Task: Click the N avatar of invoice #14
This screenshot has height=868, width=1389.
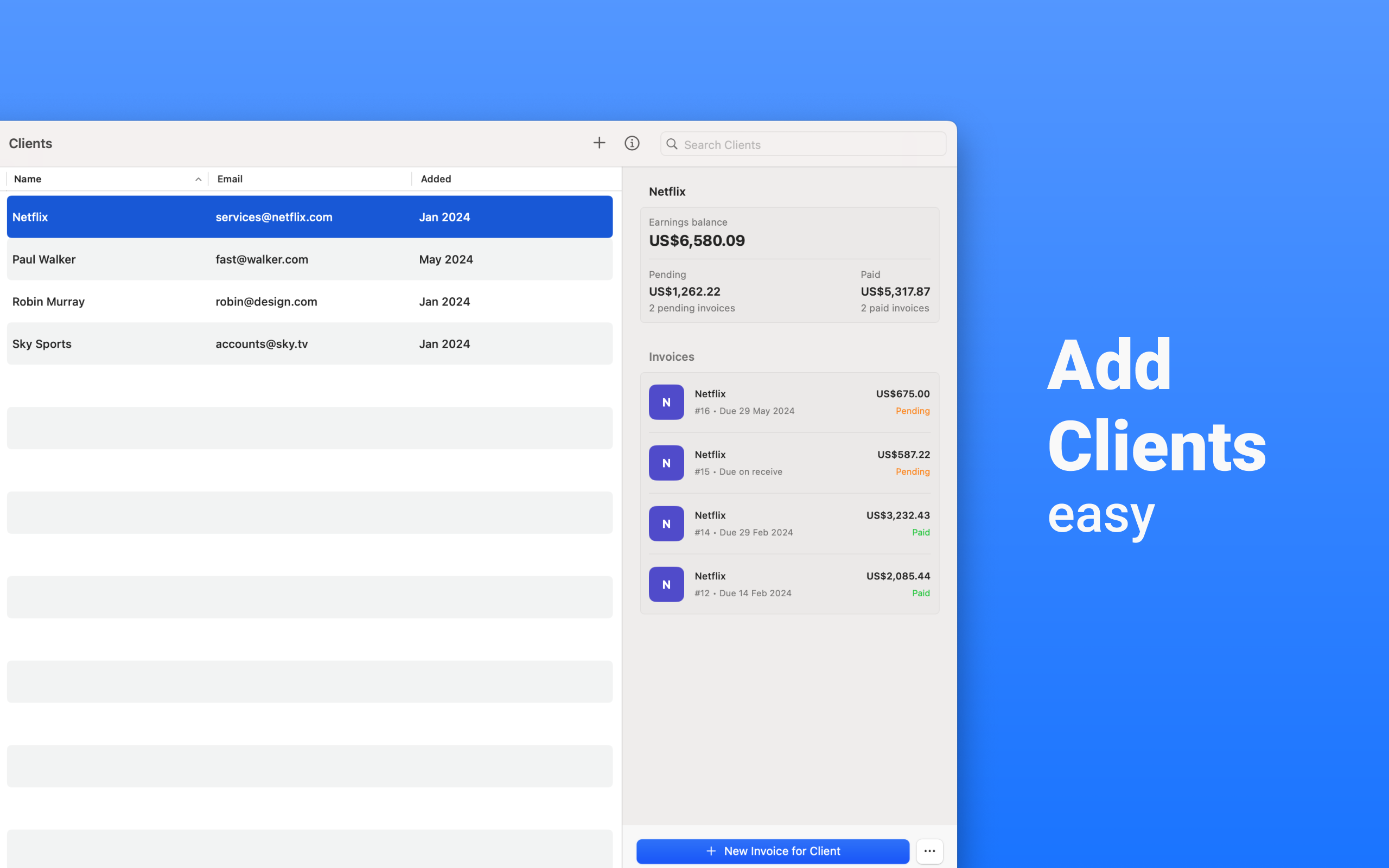Action: 666,524
